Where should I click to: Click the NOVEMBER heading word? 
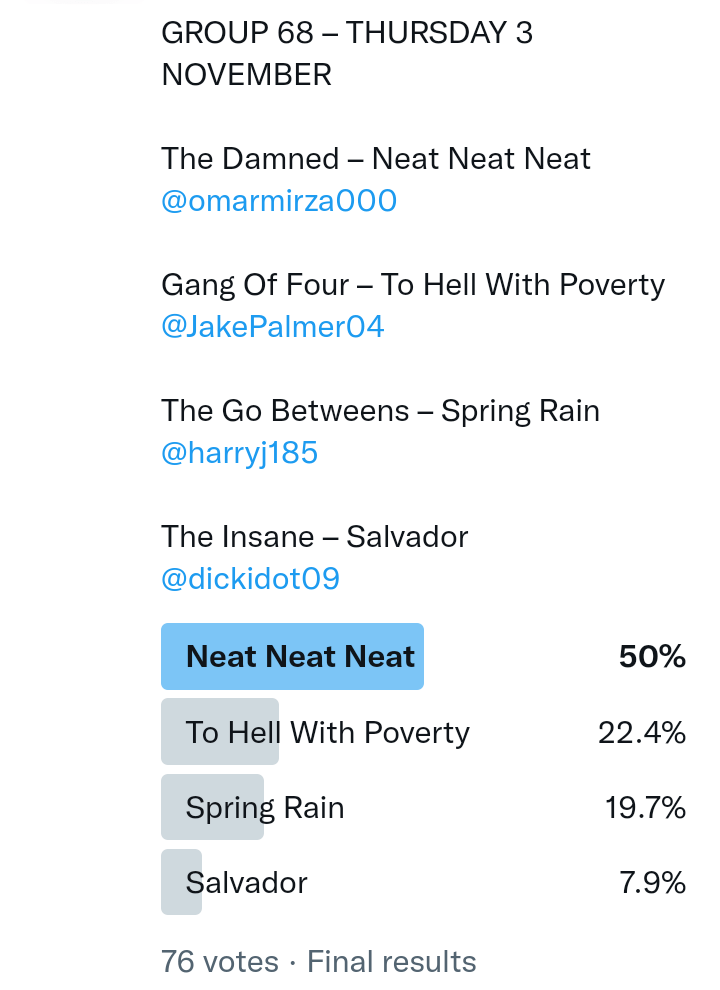[246, 75]
